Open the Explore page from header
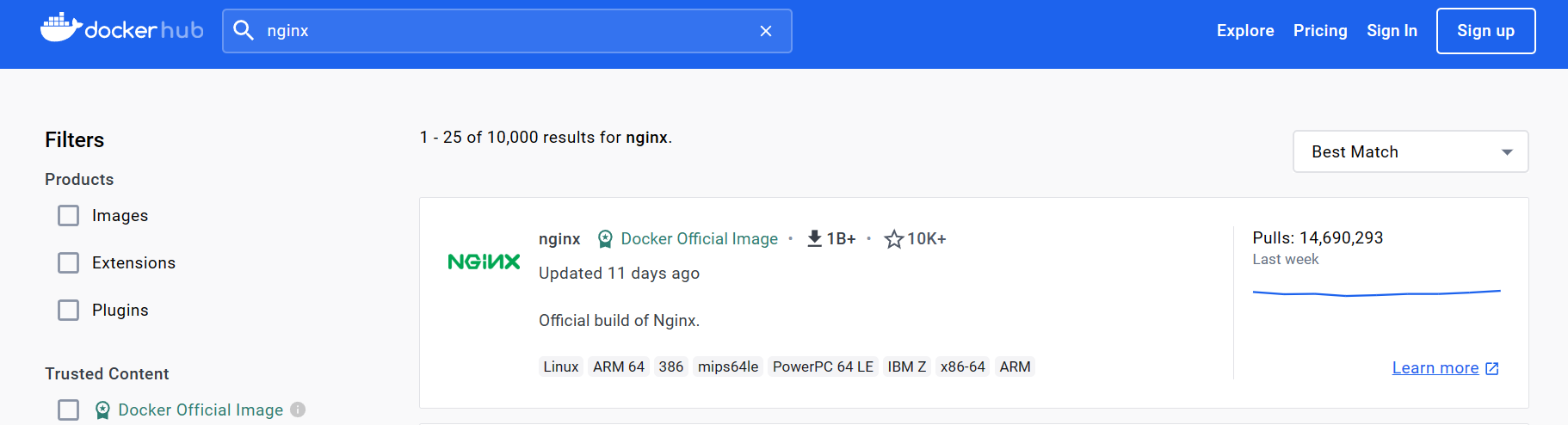Screen dimensions: 1568x425 1244,31
